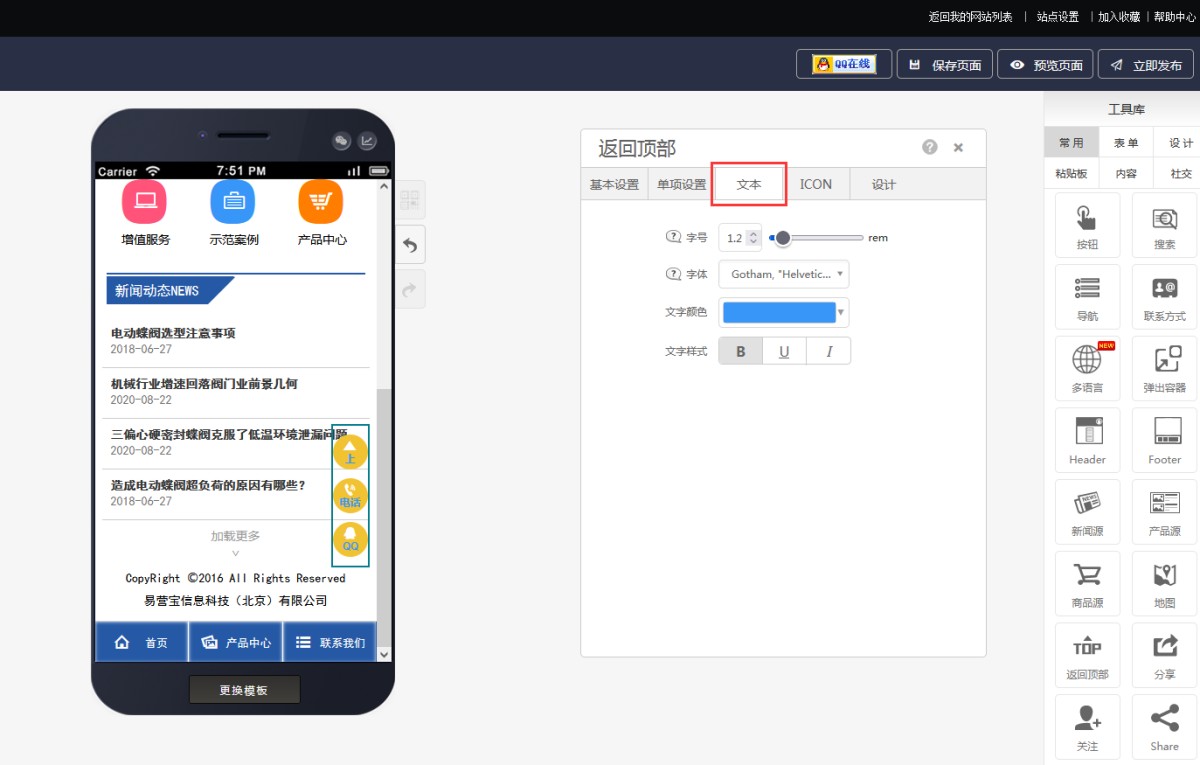Add the 关注 follow widget
Screen dimensions: 1200x765
click(x=1087, y=727)
